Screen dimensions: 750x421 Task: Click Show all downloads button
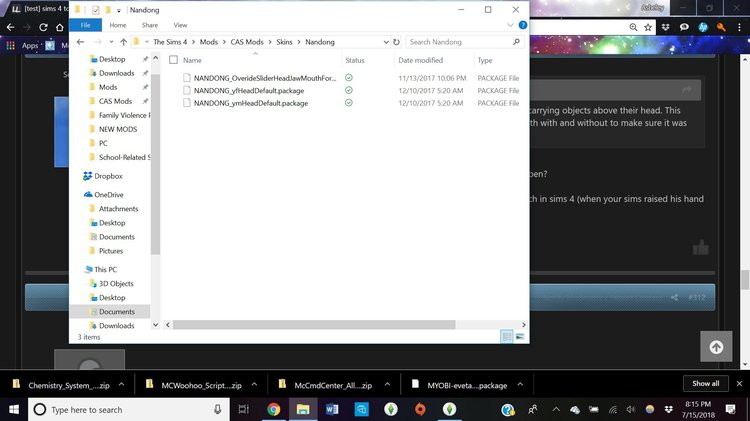[x=706, y=384]
